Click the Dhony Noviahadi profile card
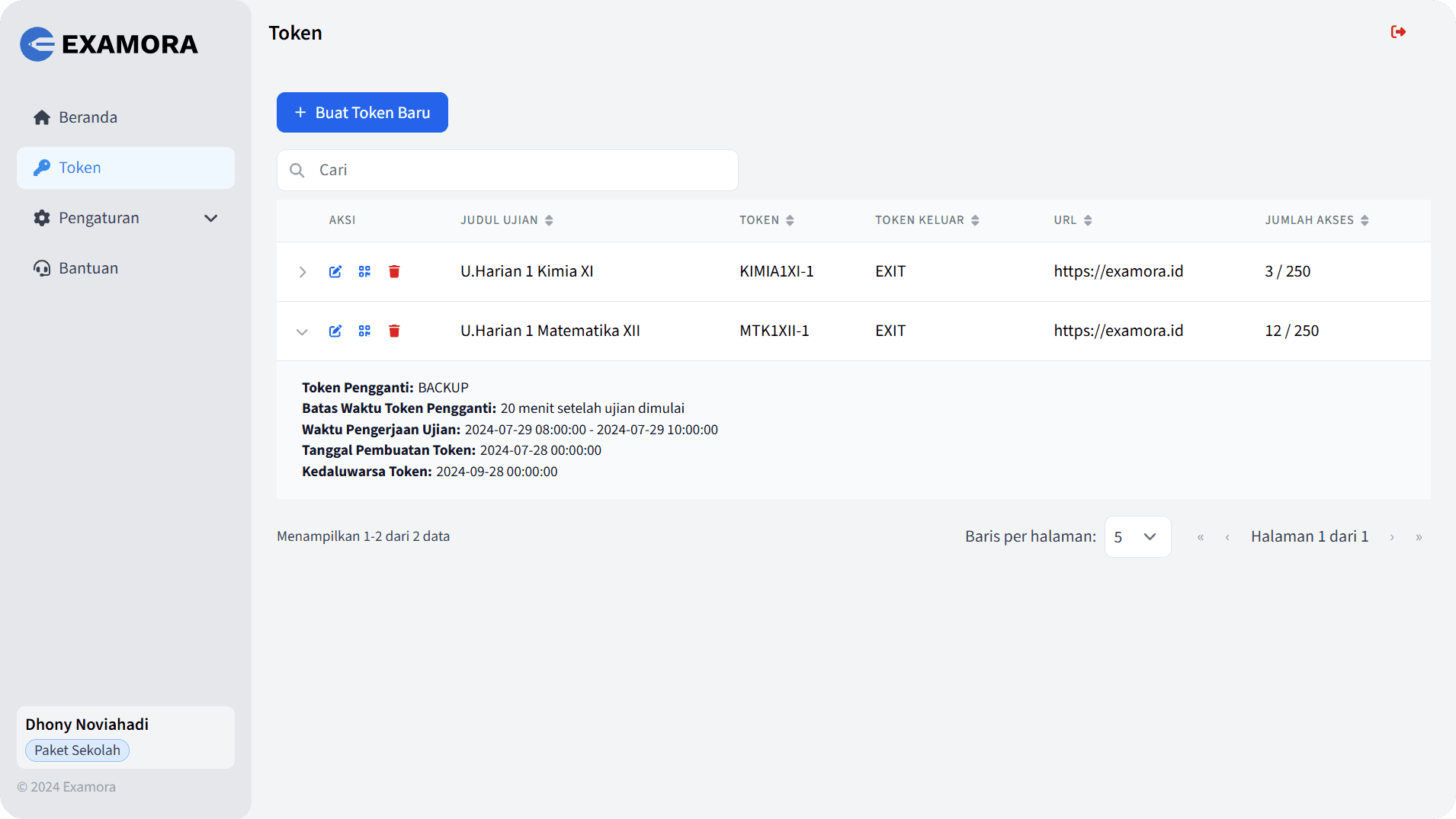The width and height of the screenshot is (1456, 819). pyautogui.click(x=126, y=737)
